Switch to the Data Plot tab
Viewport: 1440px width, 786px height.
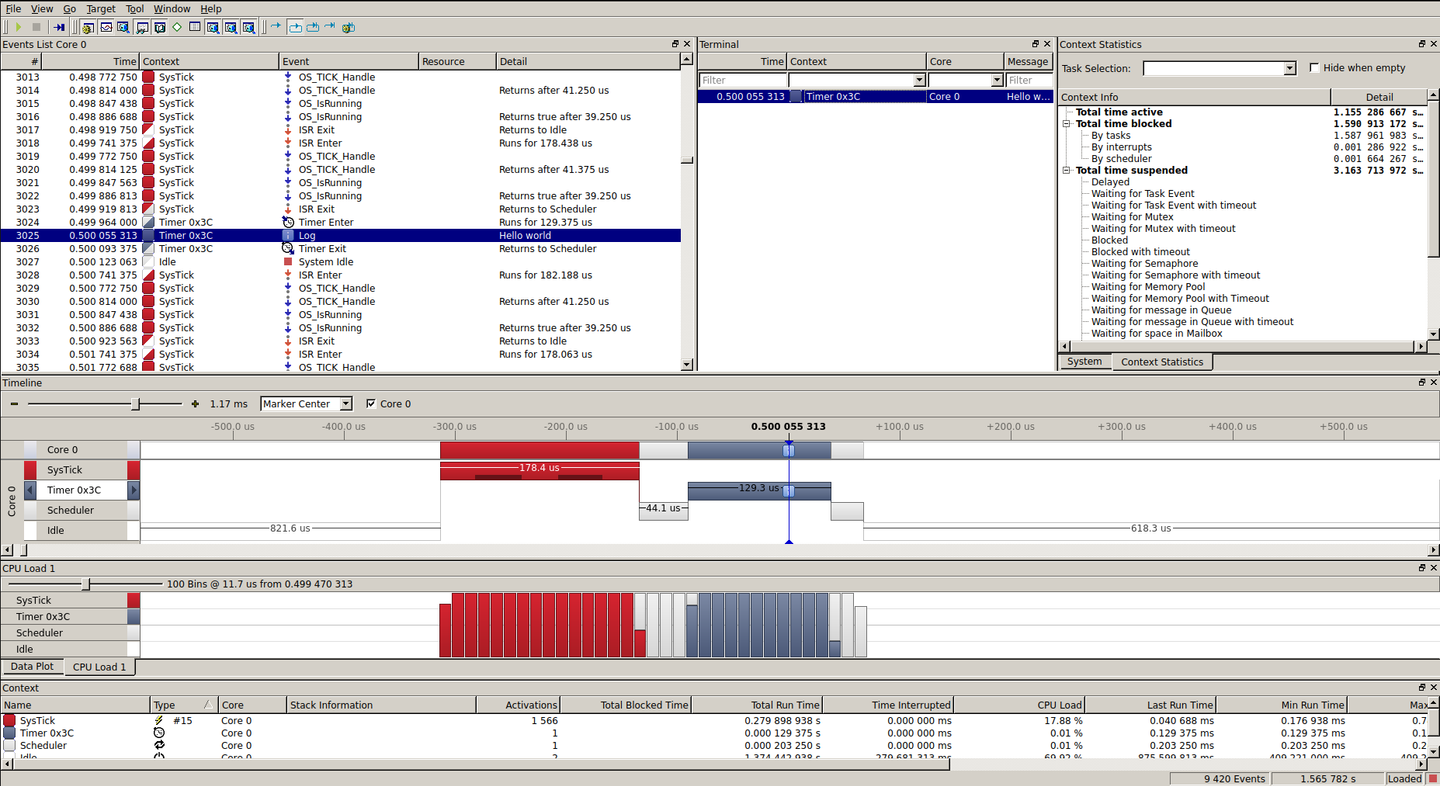[x=32, y=667]
